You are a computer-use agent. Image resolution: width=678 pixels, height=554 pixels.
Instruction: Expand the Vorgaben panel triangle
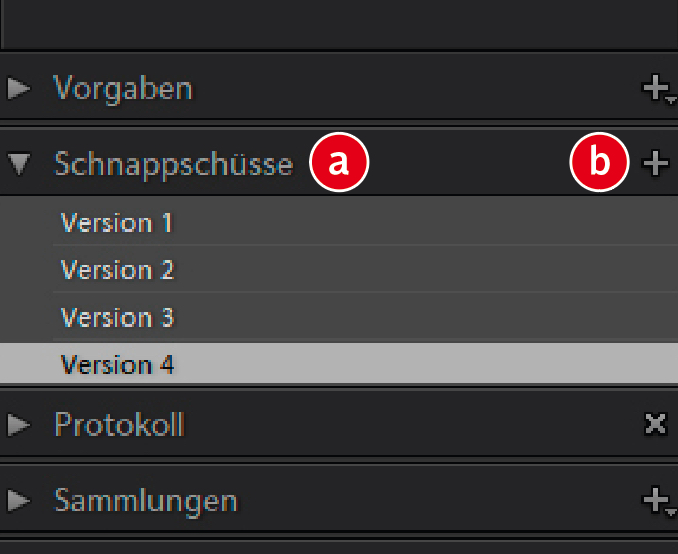tap(18, 88)
